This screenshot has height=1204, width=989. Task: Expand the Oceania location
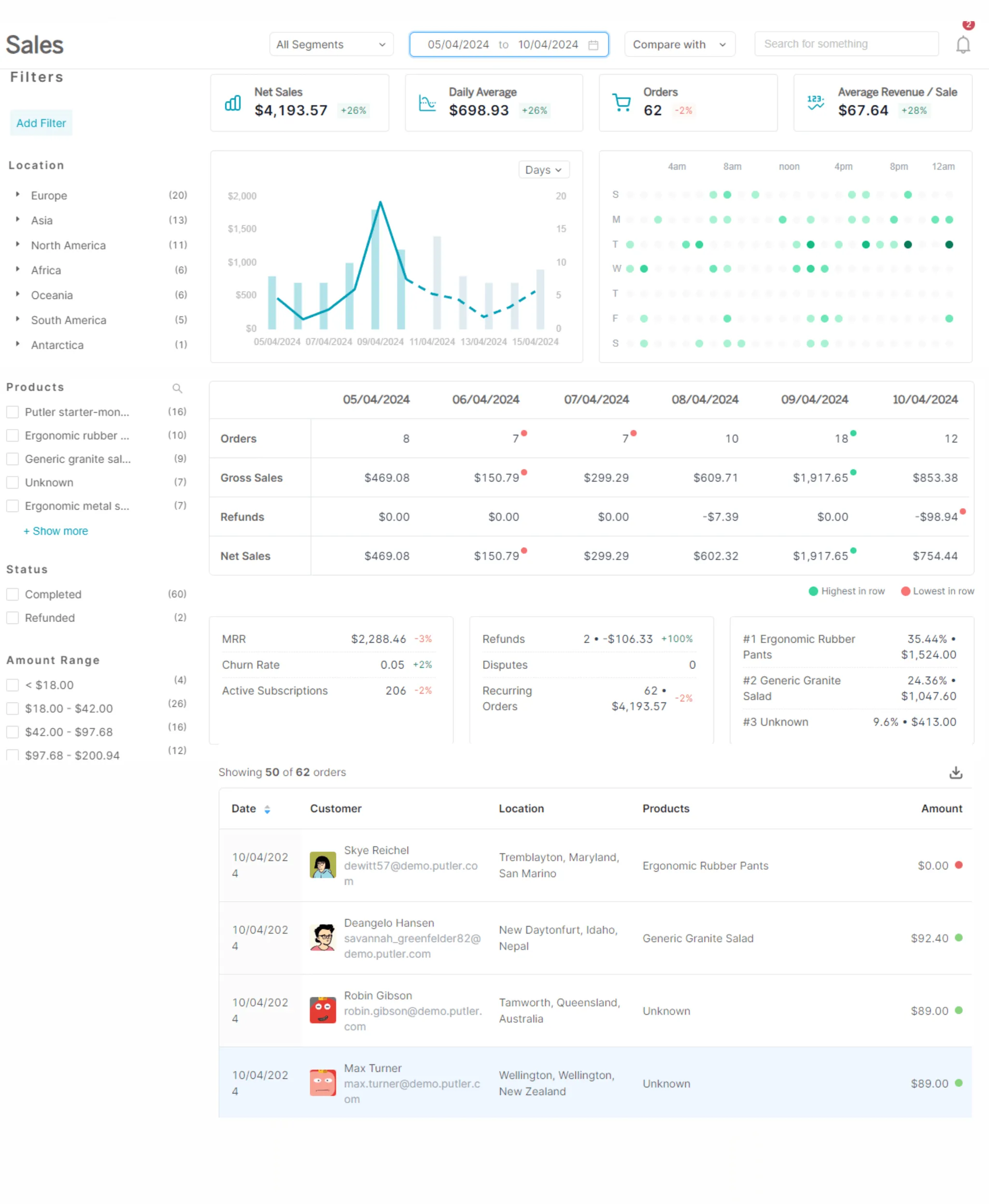point(18,294)
